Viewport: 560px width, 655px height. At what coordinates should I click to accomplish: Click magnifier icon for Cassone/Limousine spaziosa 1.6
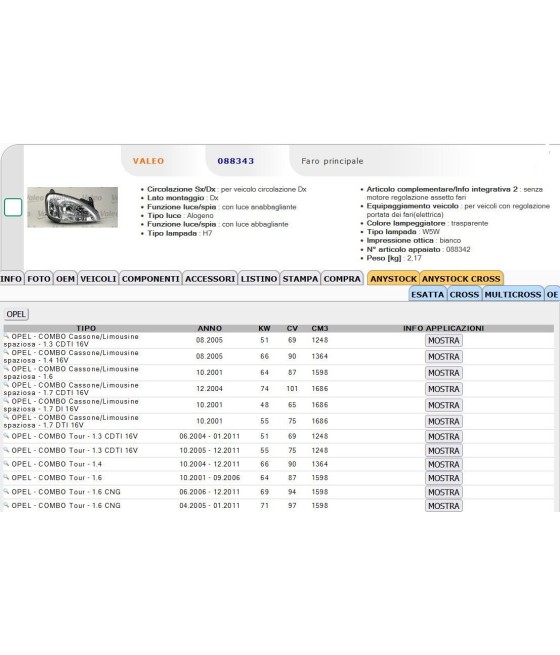click(6, 368)
